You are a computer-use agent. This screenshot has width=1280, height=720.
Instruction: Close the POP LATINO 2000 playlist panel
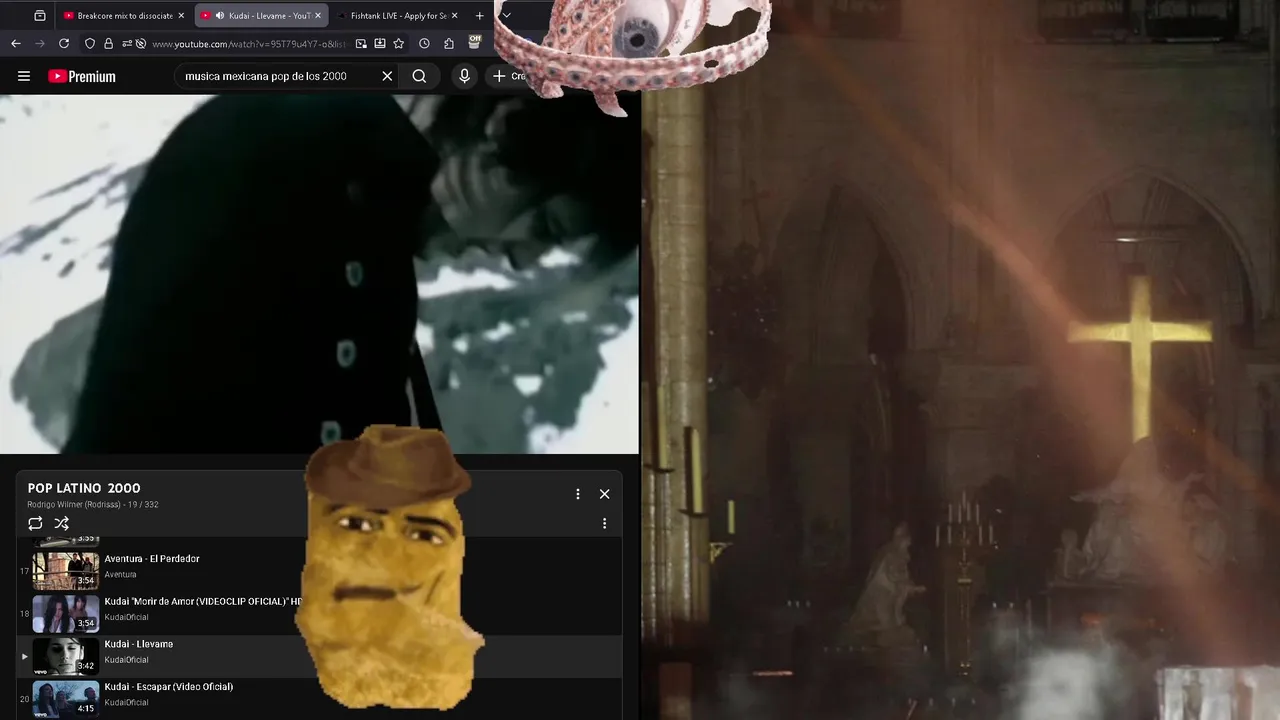click(604, 494)
